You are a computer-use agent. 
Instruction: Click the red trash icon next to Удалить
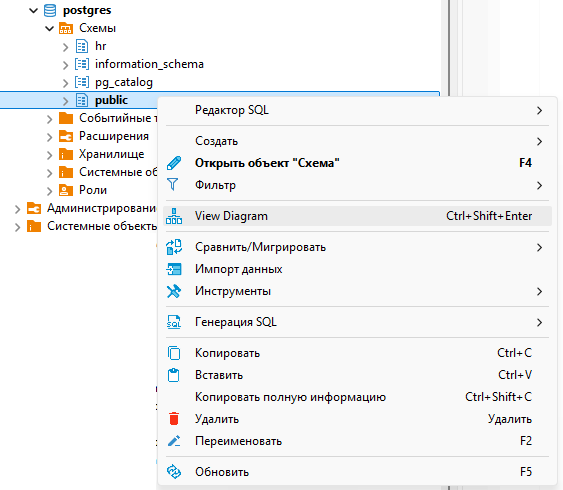[174, 419]
